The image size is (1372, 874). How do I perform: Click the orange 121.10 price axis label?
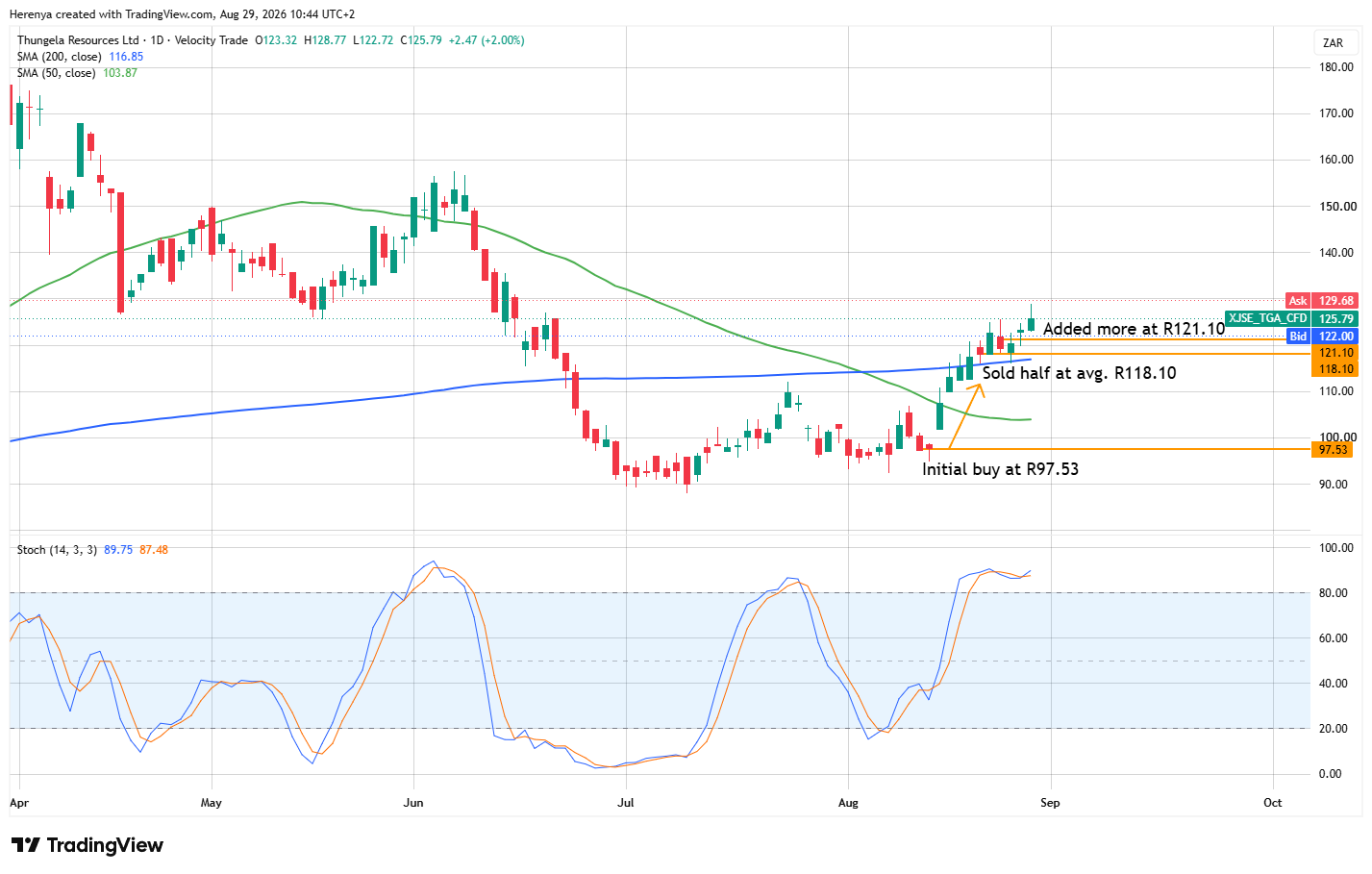tap(1335, 353)
